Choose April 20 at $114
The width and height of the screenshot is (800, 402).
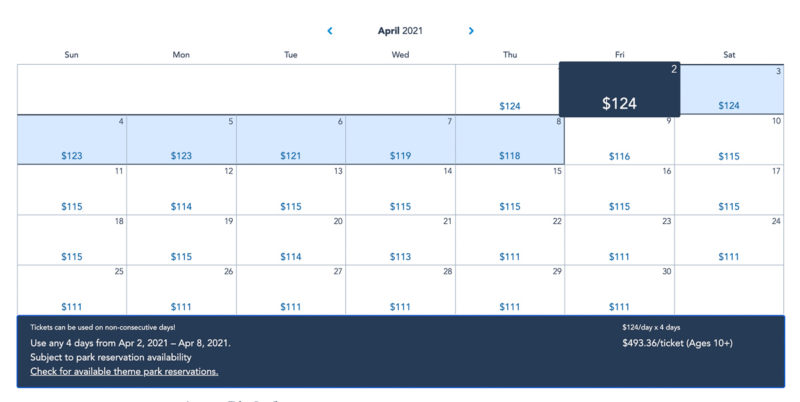click(x=291, y=240)
